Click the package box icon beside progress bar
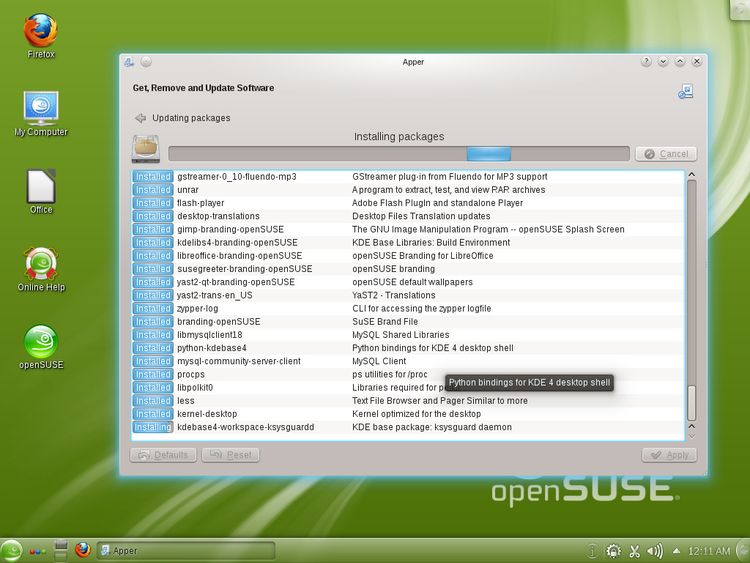Screen dimensions: 750x563 coord(146,149)
